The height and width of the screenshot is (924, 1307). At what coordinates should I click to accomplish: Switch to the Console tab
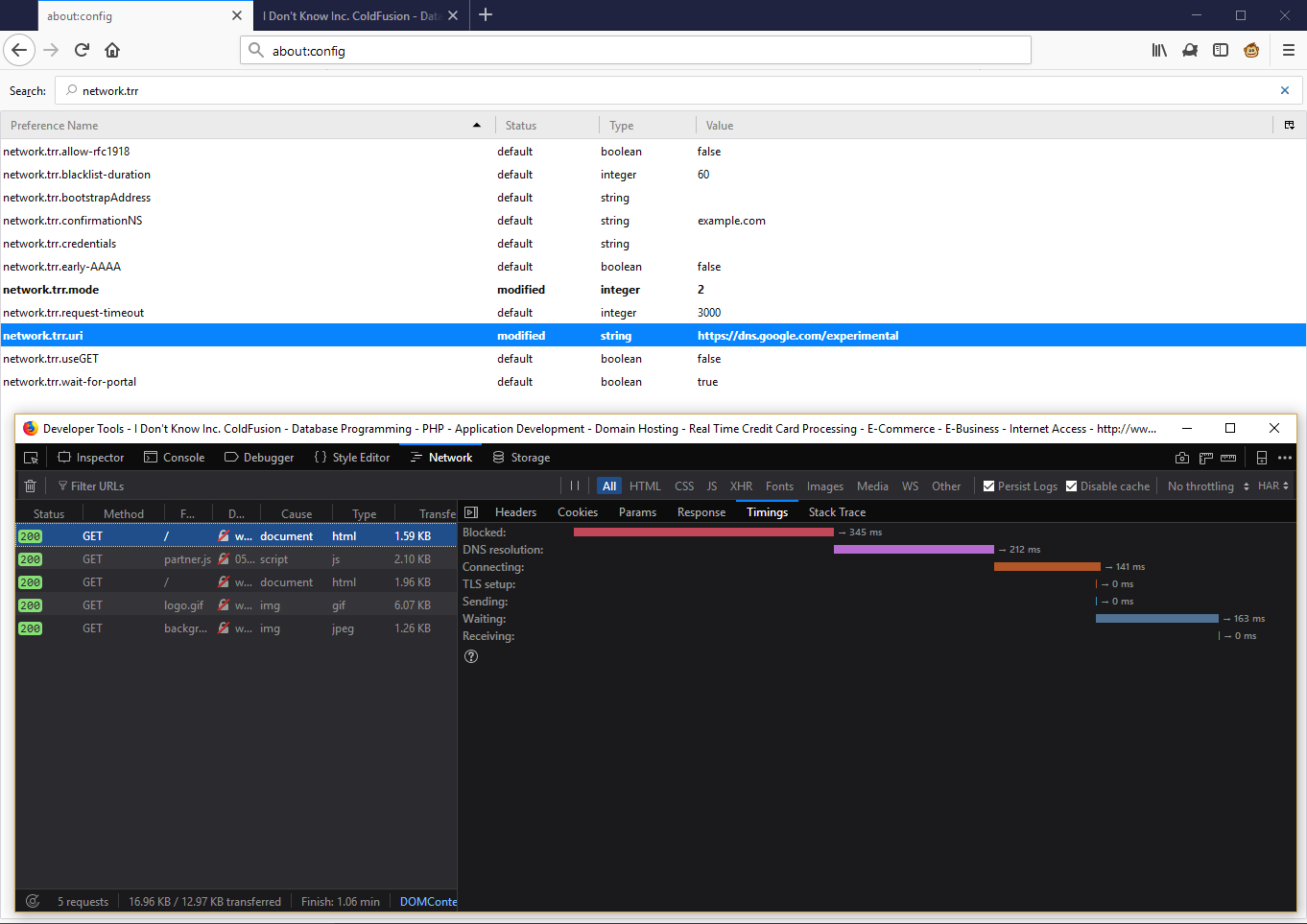coord(174,458)
